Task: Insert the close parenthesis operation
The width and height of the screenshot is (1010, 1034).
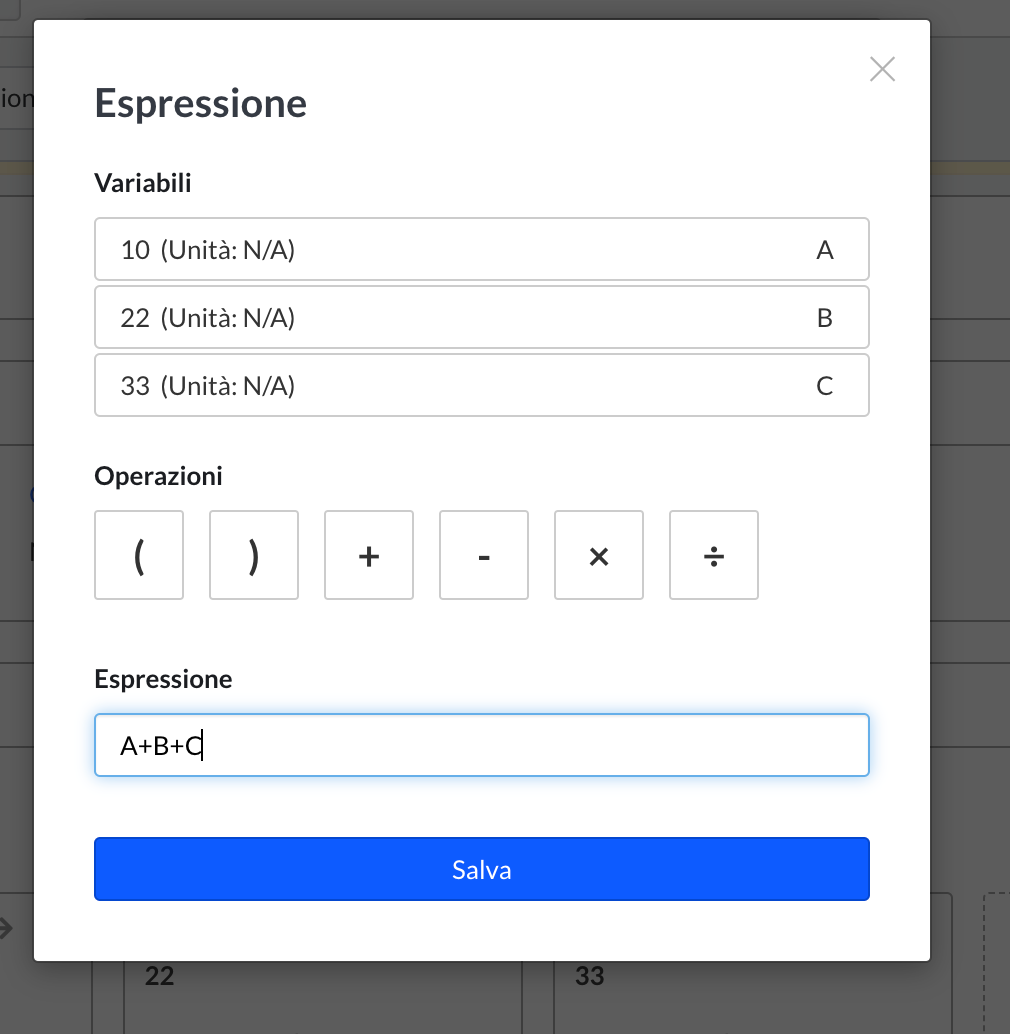Action: (x=254, y=555)
